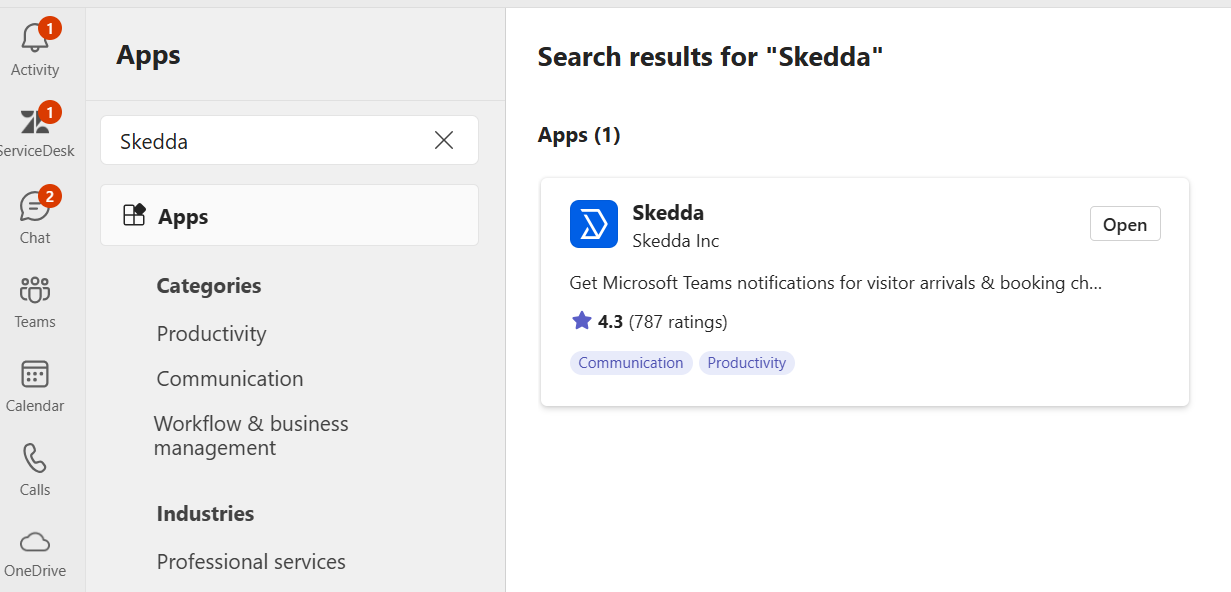Filter by Communication category
The image size is (1231, 592).
tap(229, 378)
